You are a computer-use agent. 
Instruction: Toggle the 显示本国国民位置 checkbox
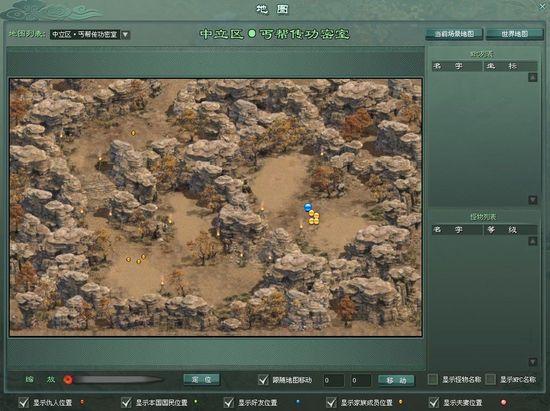pyautogui.click(x=126, y=403)
